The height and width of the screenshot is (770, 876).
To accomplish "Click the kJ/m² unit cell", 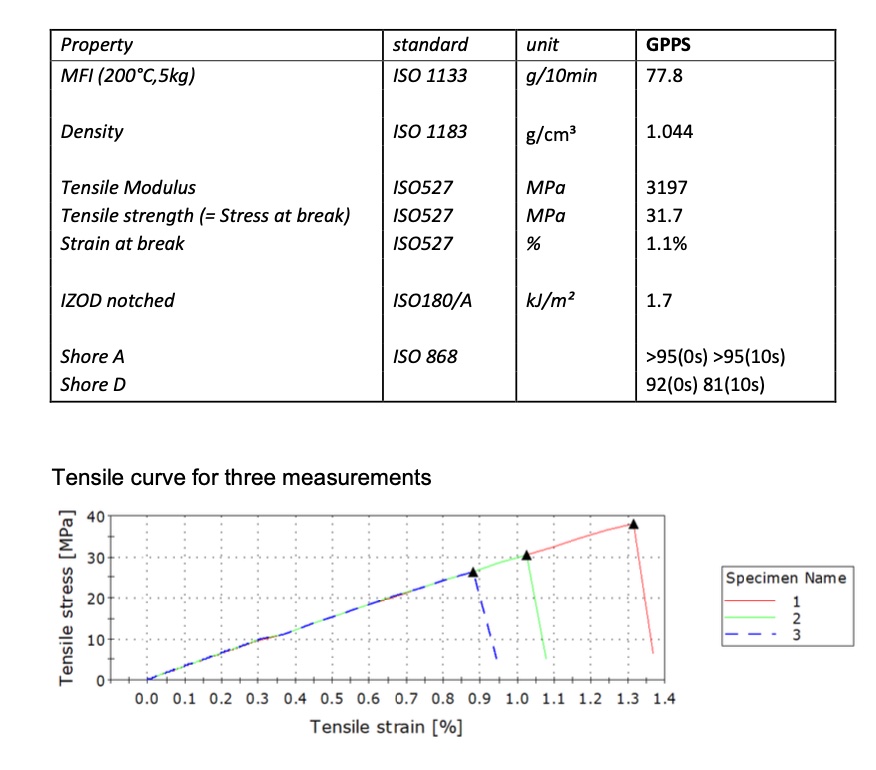I will 549,300.
